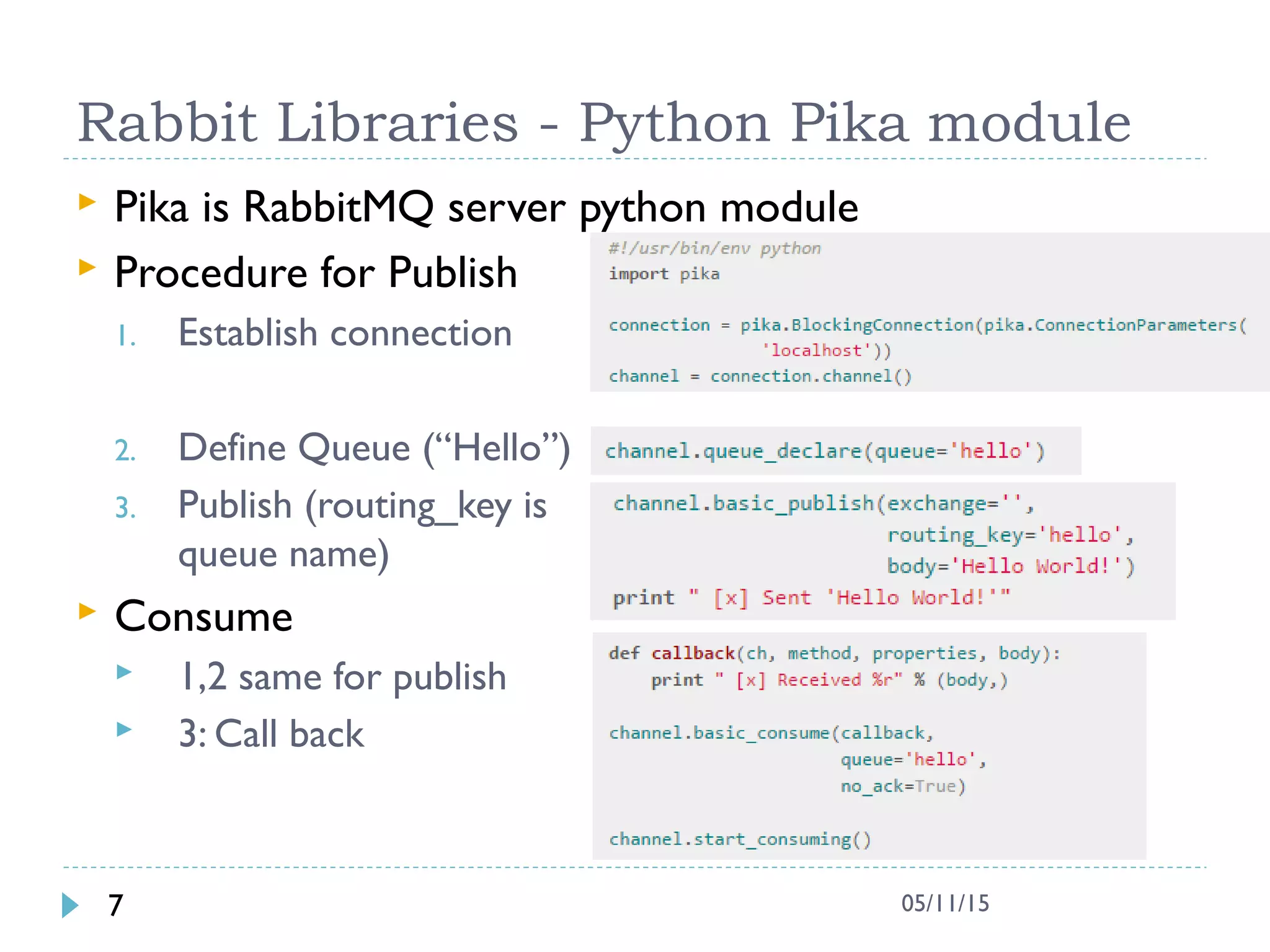
Task: Click the list number 2 marker
Action: [126, 450]
